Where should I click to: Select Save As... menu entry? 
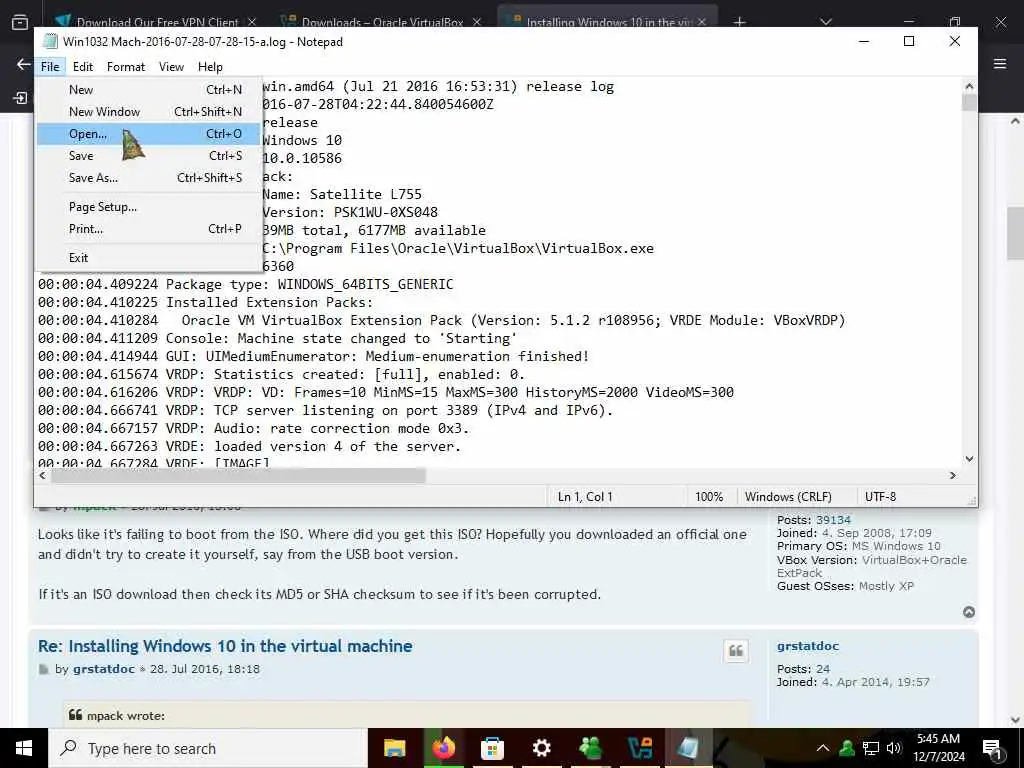tap(149, 178)
